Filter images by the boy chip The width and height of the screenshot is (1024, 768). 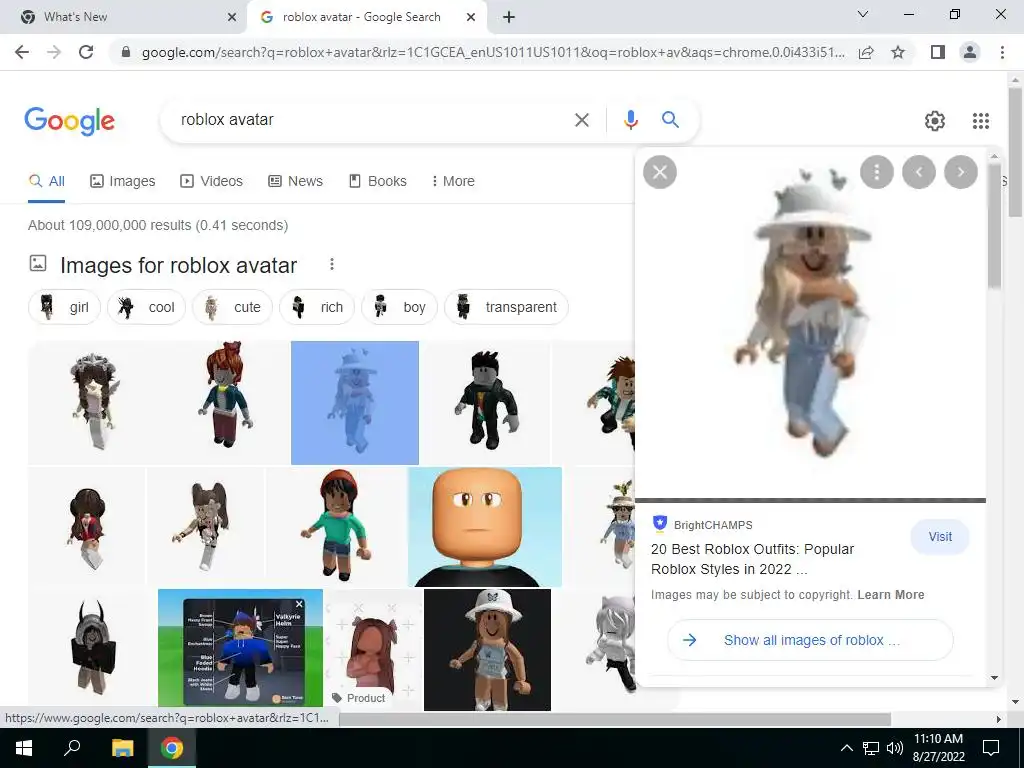pos(399,307)
